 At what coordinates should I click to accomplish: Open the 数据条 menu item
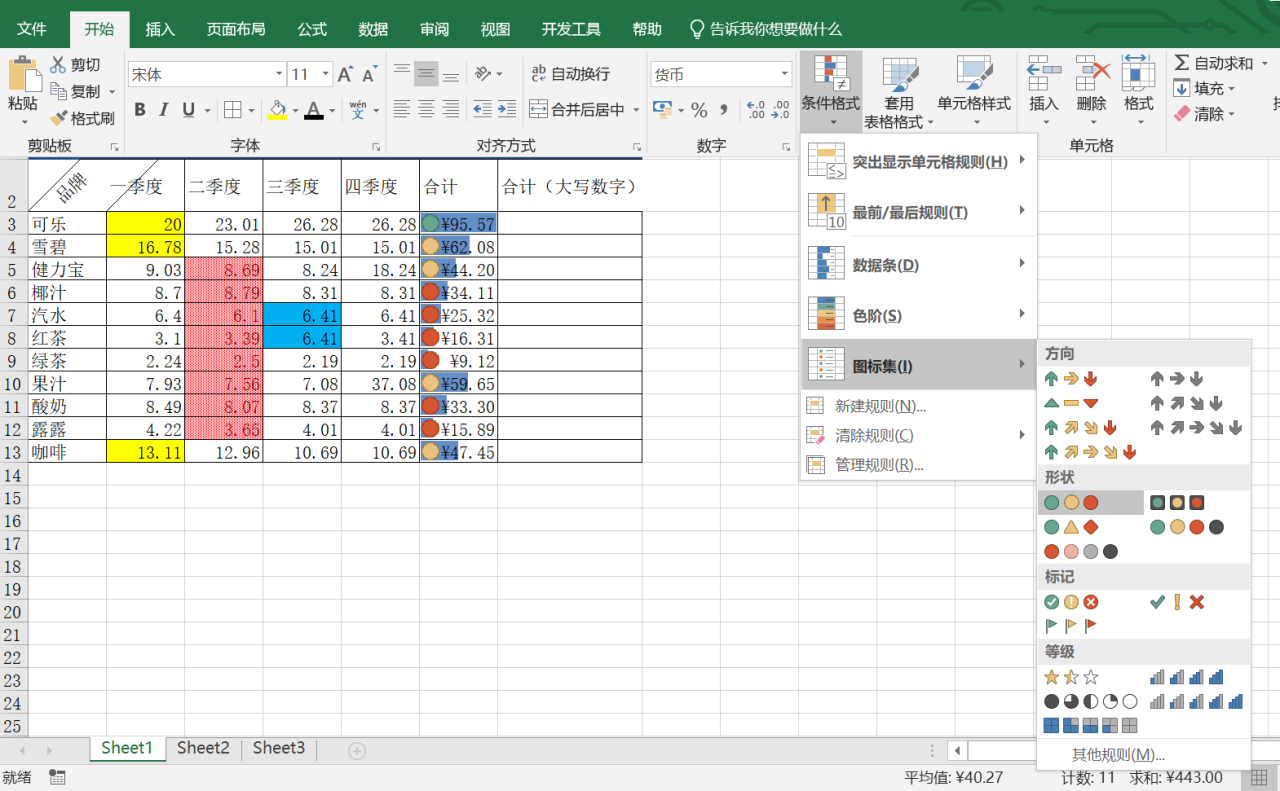(917, 264)
